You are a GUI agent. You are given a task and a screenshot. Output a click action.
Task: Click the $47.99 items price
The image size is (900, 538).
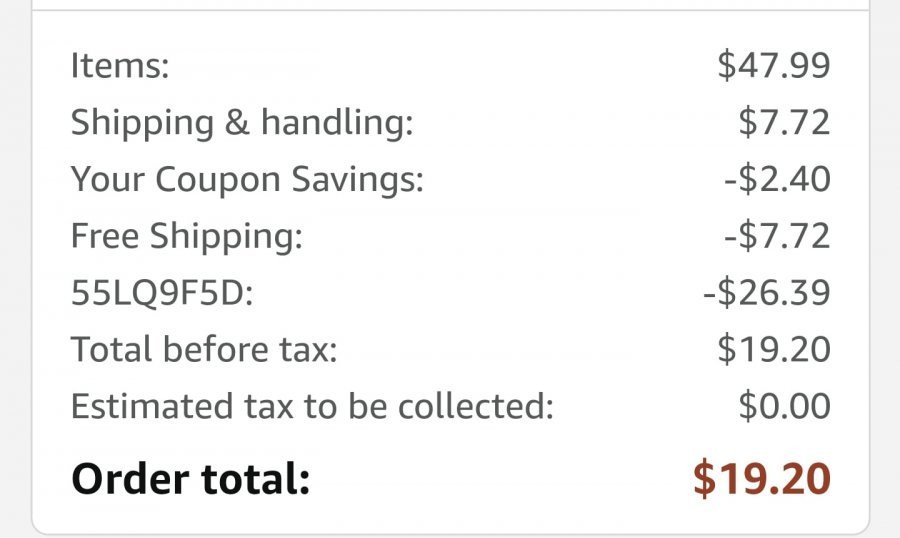tap(774, 65)
